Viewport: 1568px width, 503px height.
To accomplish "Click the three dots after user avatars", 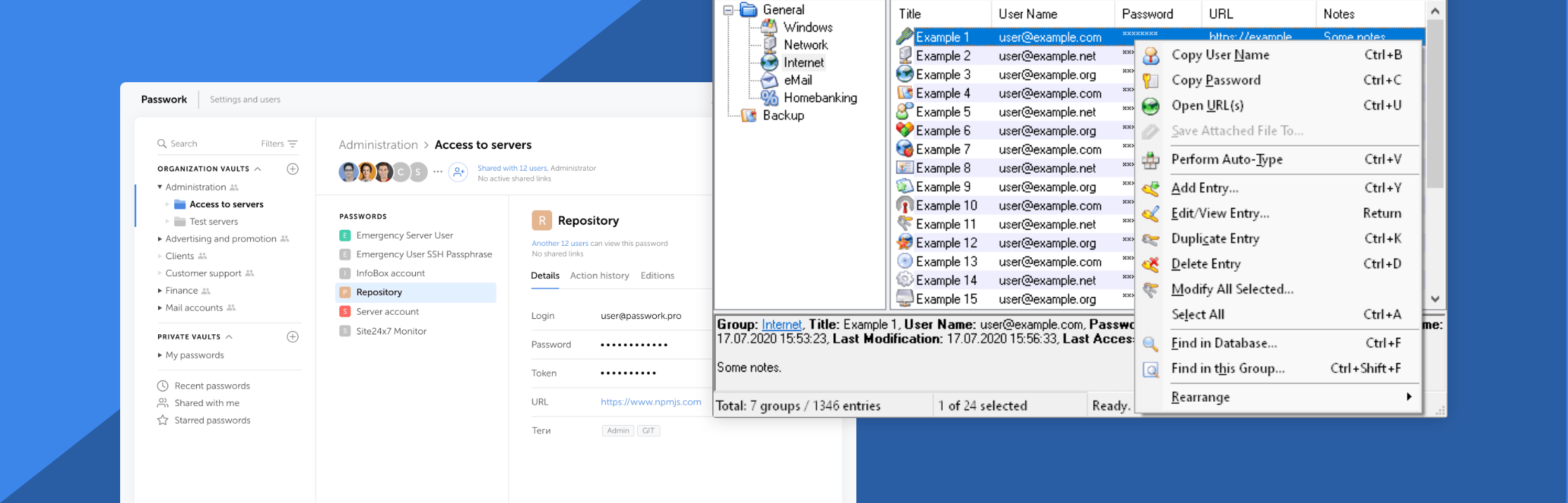I will coord(438,171).
